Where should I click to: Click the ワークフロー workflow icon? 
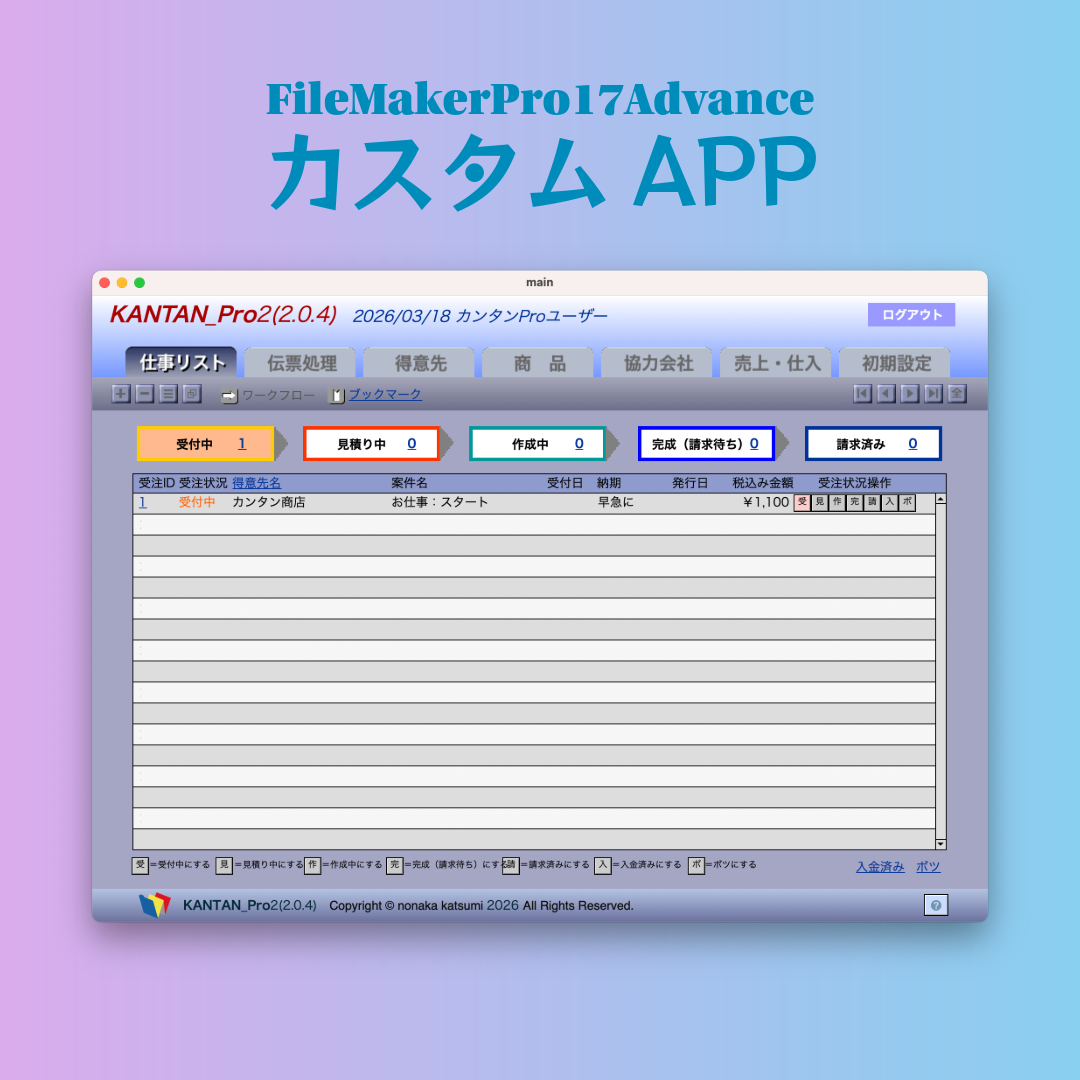[229, 396]
